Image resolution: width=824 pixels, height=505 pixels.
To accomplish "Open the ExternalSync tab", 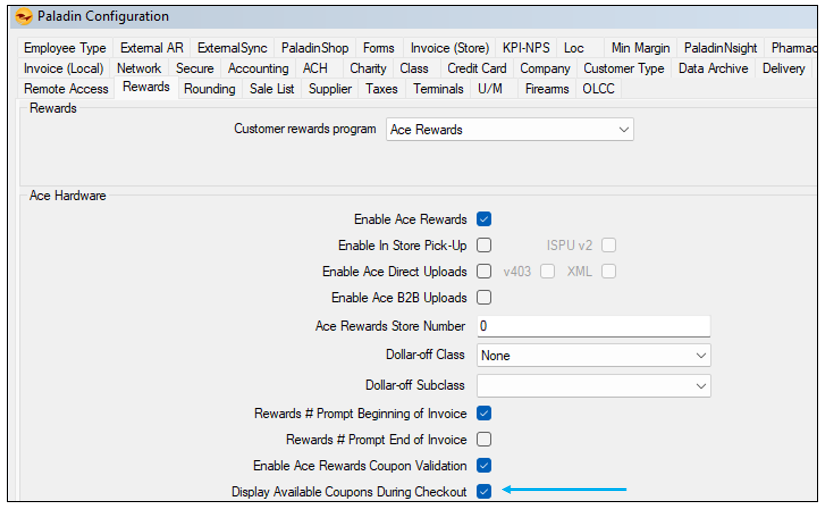I will pos(232,48).
